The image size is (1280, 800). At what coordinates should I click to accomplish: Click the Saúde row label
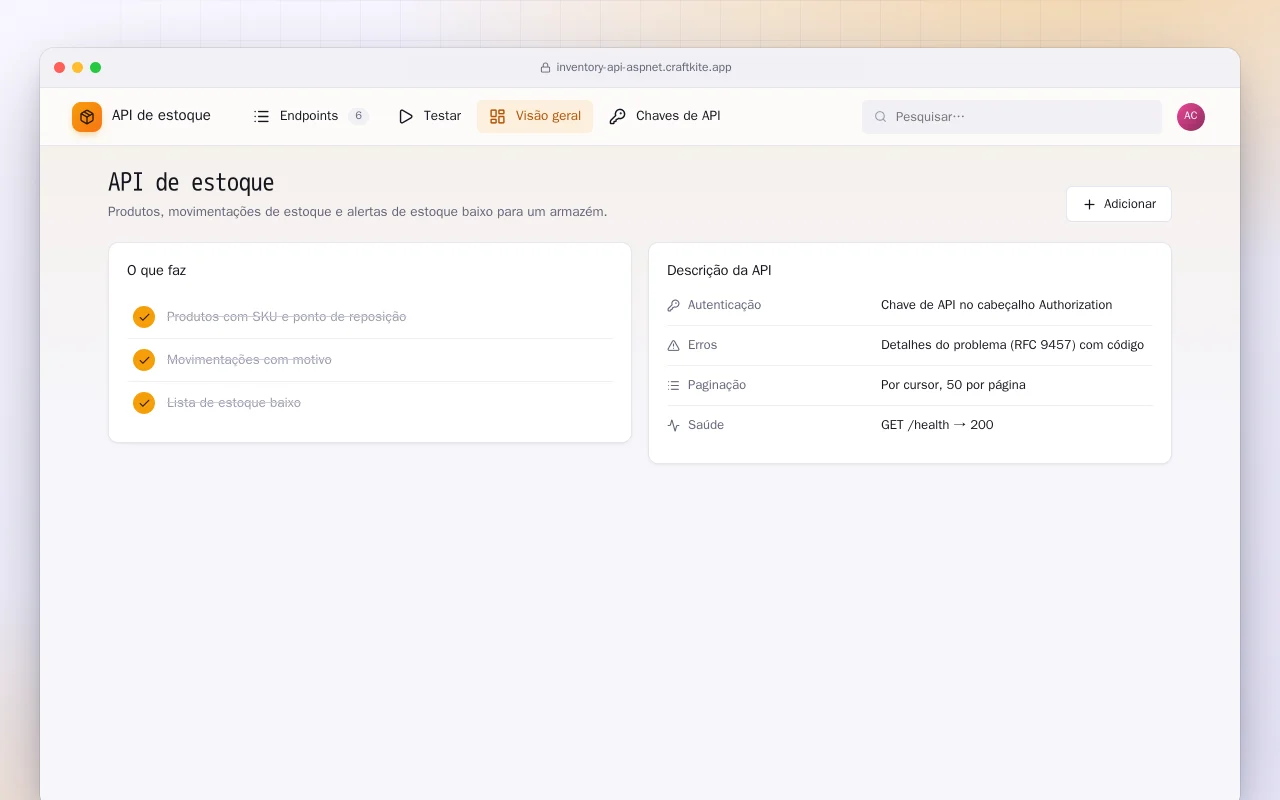pos(706,425)
